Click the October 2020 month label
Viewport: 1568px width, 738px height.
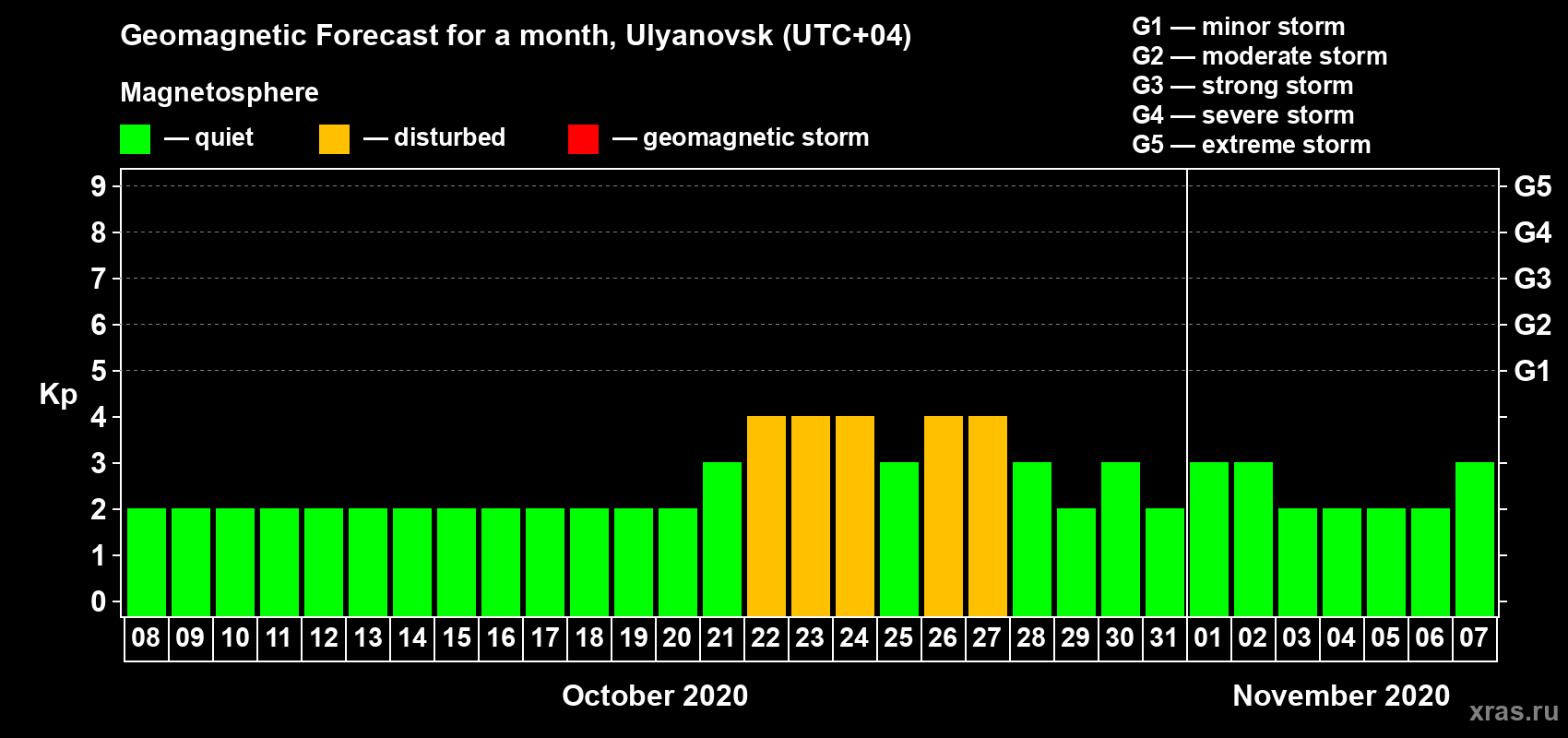pyautogui.click(x=655, y=696)
